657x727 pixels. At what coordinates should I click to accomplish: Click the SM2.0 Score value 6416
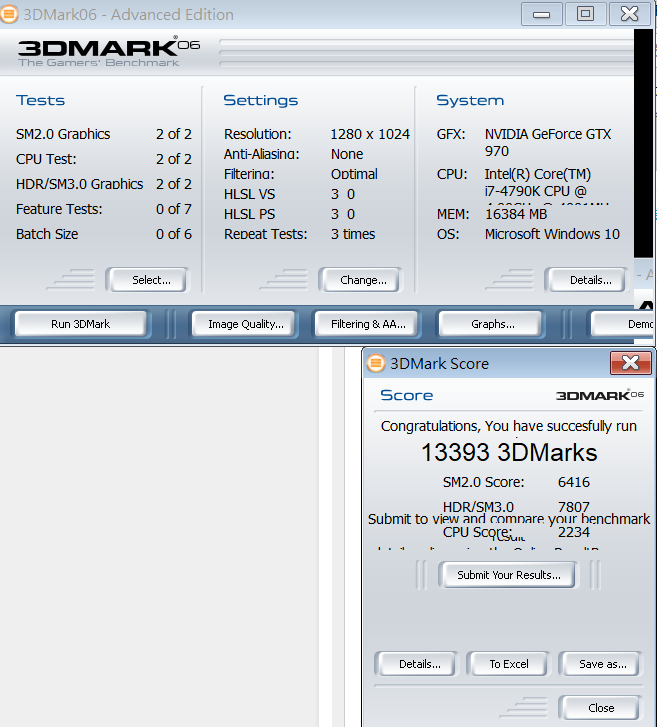[574, 482]
